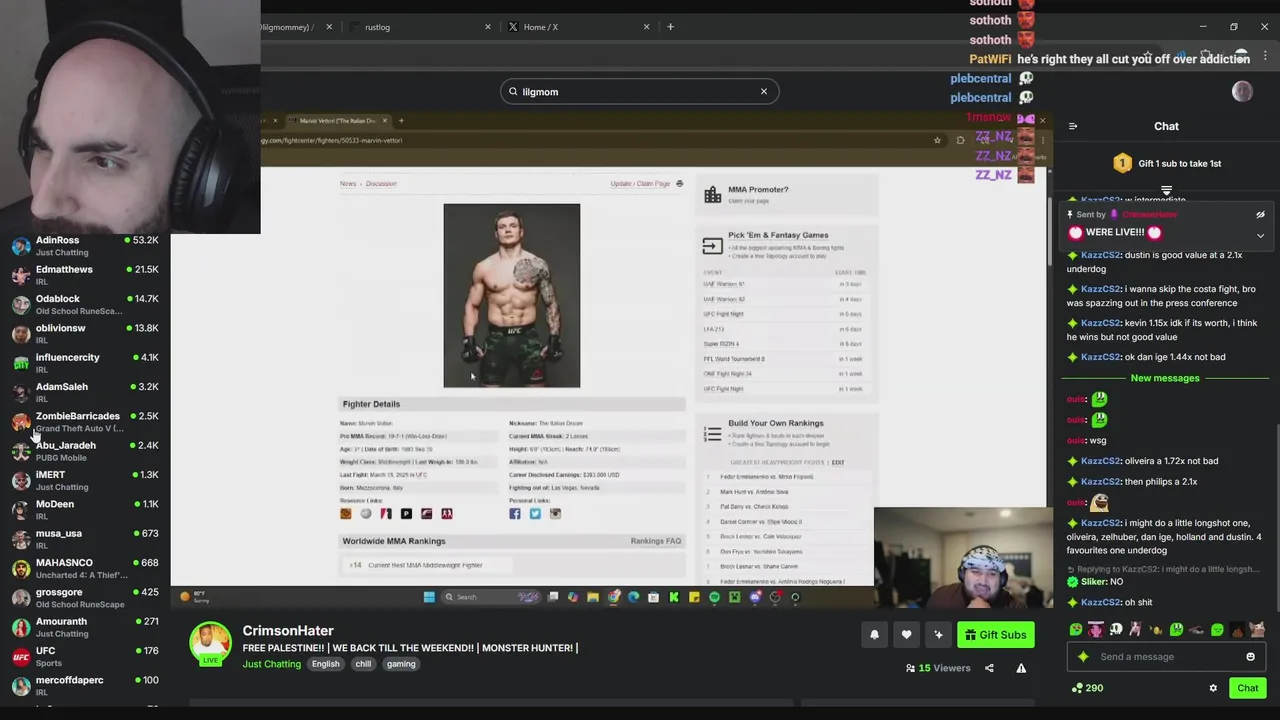1280x720 pixels.
Task: Share the stream using the share icon
Action: click(989, 668)
